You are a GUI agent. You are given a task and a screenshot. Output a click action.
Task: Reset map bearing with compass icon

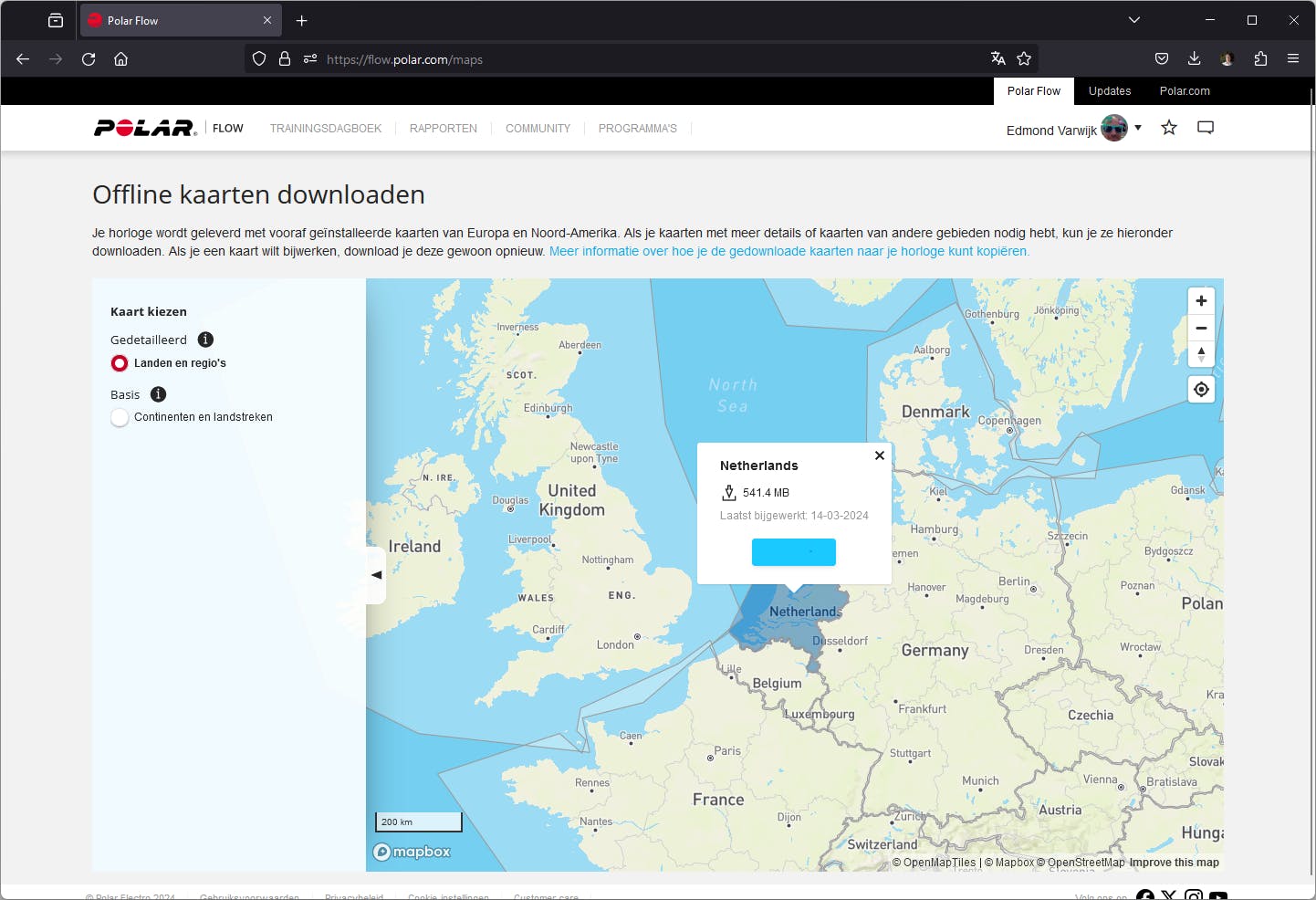(x=1201, y=354)
